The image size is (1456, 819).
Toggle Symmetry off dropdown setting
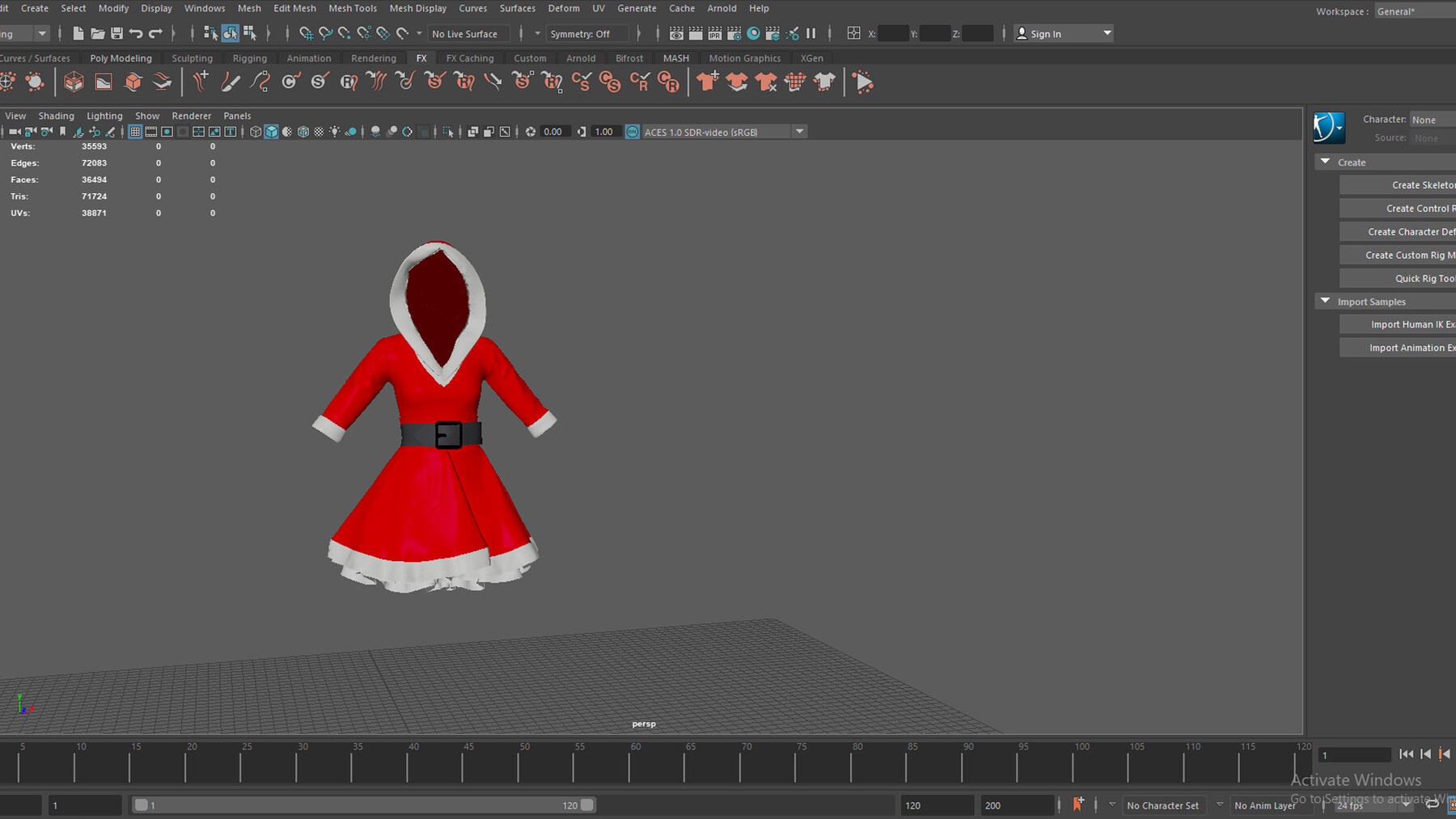pyautogui.click(x=587, y=33)
